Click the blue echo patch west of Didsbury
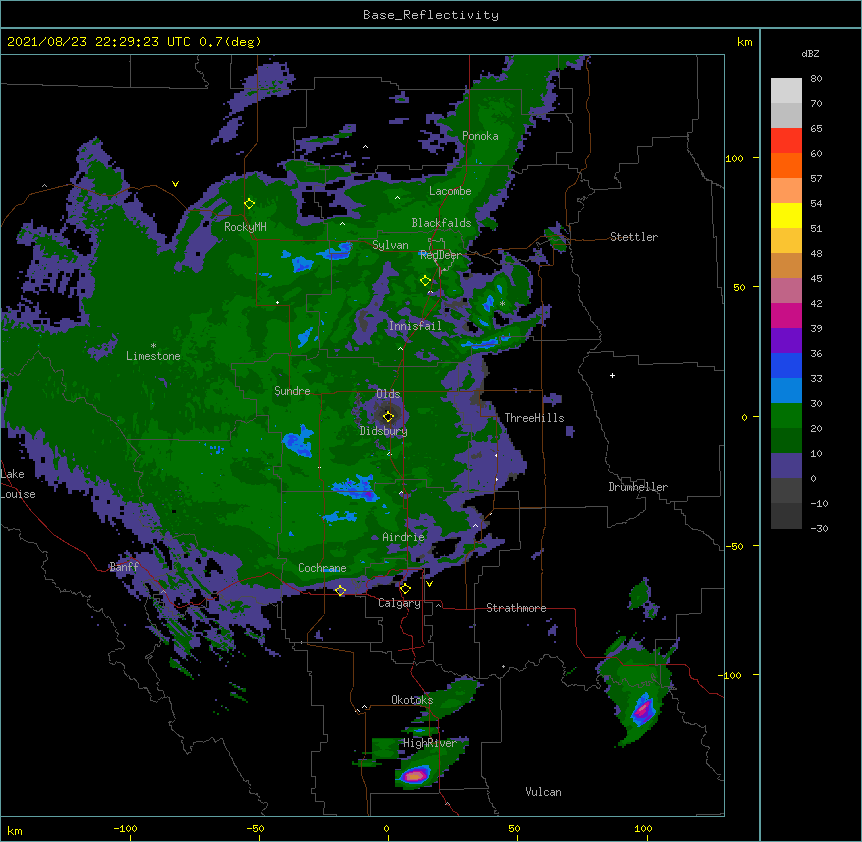The image size is (862, 842). 298,440
